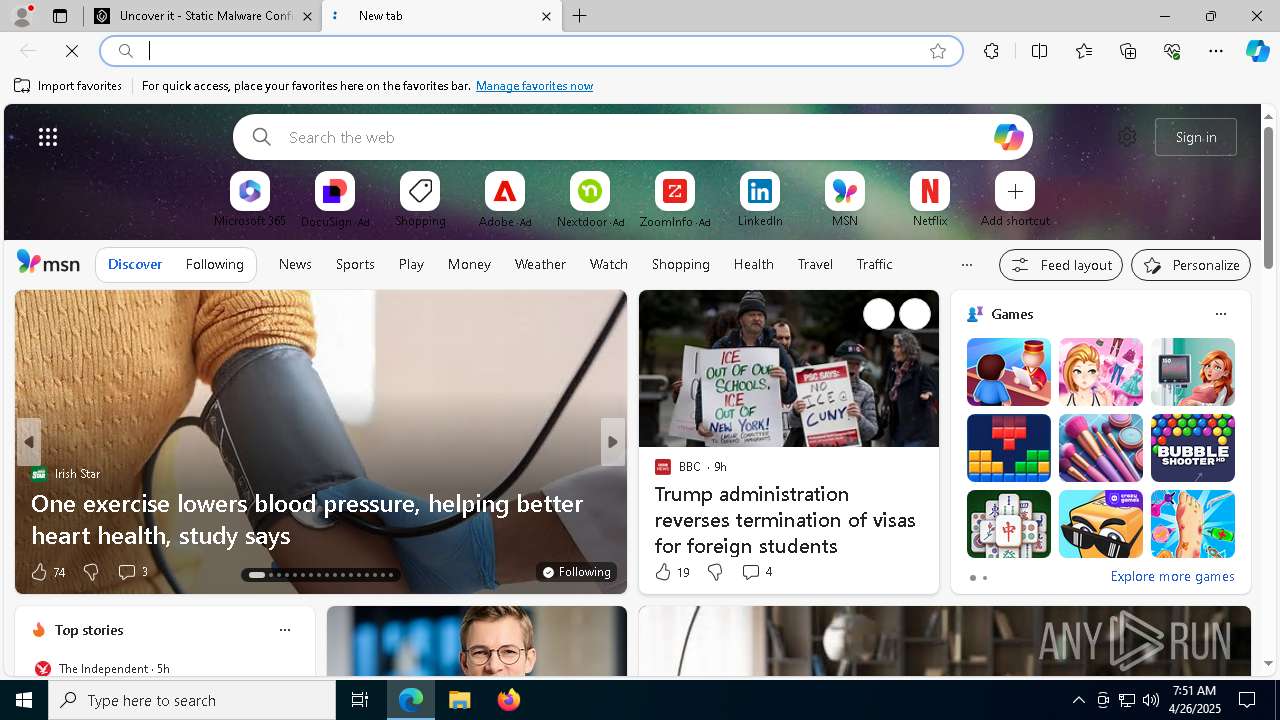
Task: Open Settings and more ellipsis menu
Action: pos(1216,51)
